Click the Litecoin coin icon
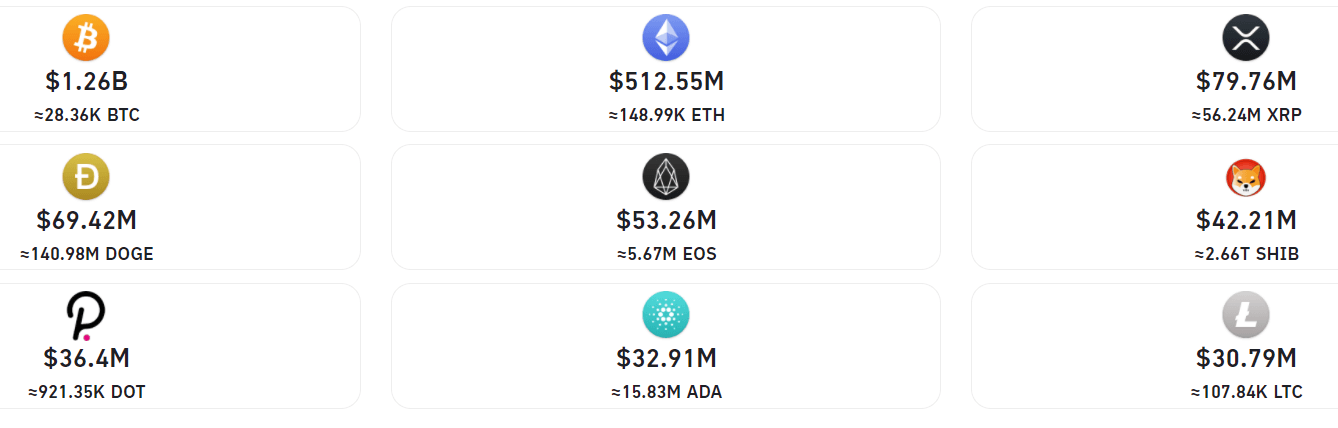1338x428 pixels. point(1246,317)
